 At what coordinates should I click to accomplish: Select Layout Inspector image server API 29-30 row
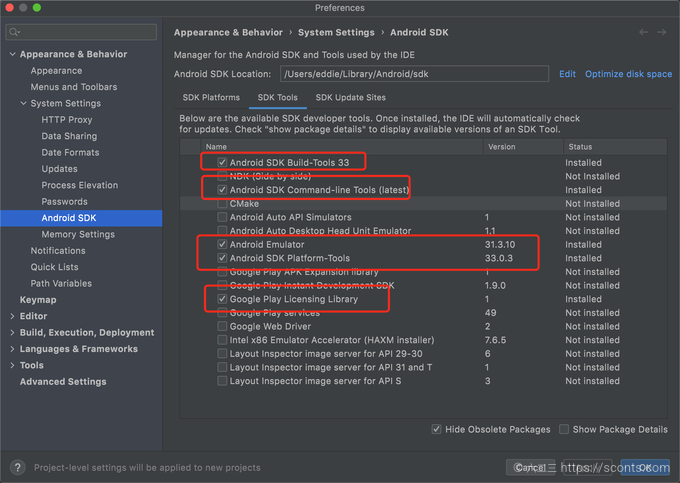coord(423,353)
